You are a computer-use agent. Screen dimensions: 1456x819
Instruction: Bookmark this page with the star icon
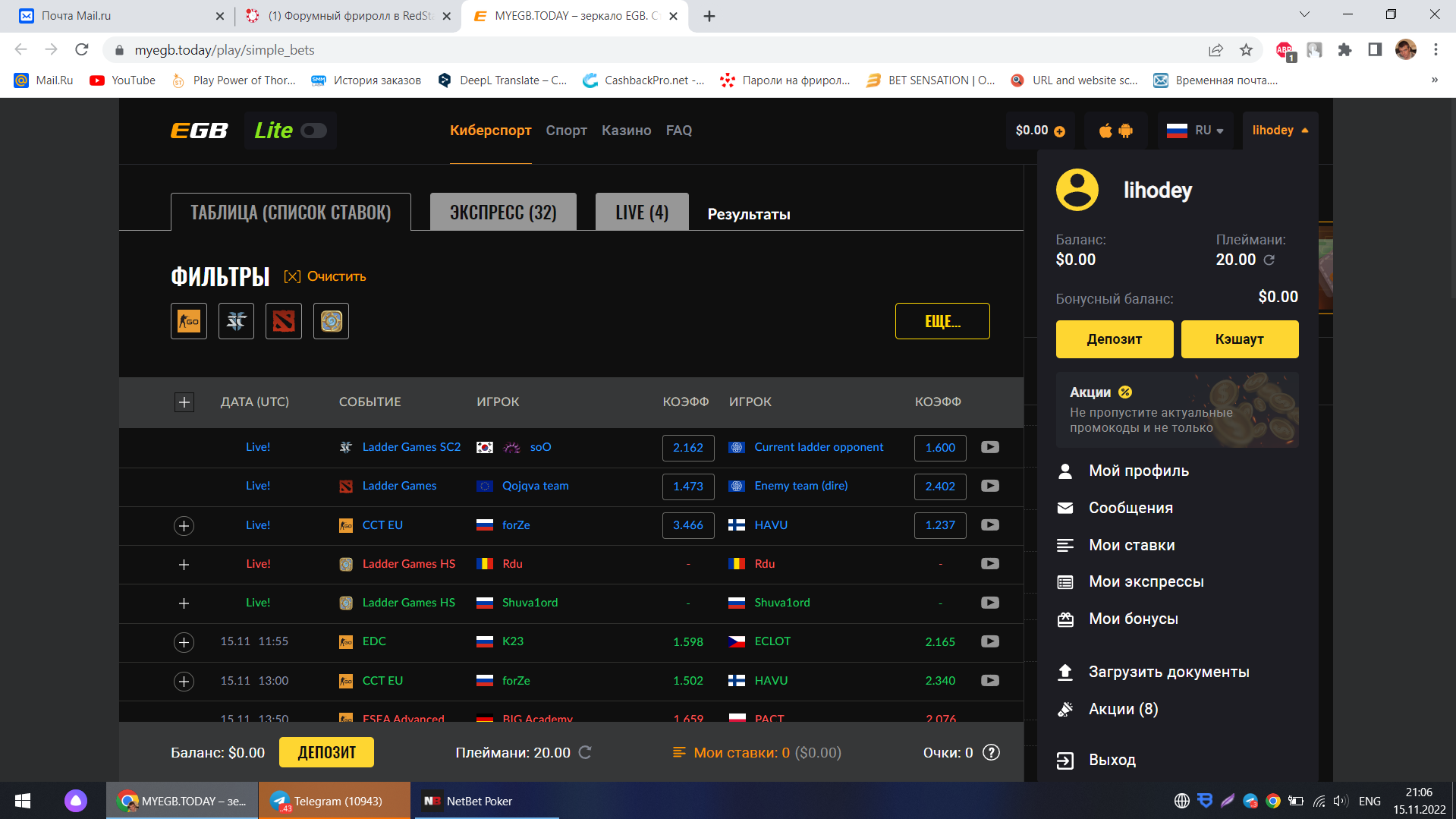1246,50
